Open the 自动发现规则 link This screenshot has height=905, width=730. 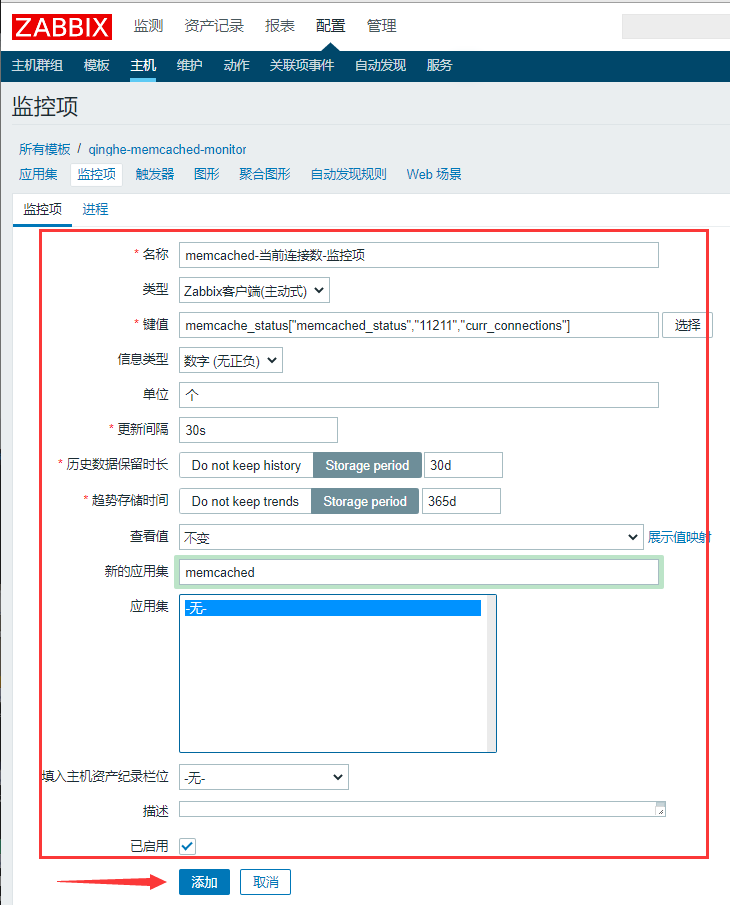pos(349,174)
